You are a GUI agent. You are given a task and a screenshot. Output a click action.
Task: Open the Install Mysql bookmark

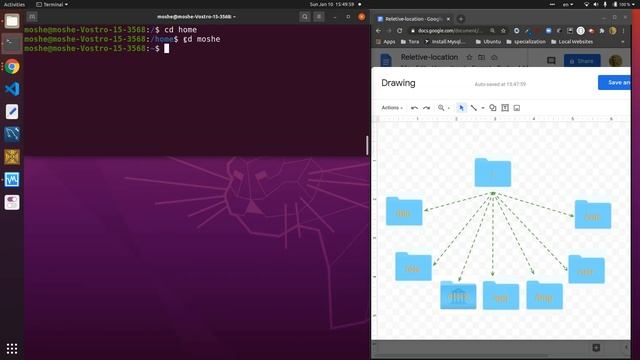[x=445, y=42]
